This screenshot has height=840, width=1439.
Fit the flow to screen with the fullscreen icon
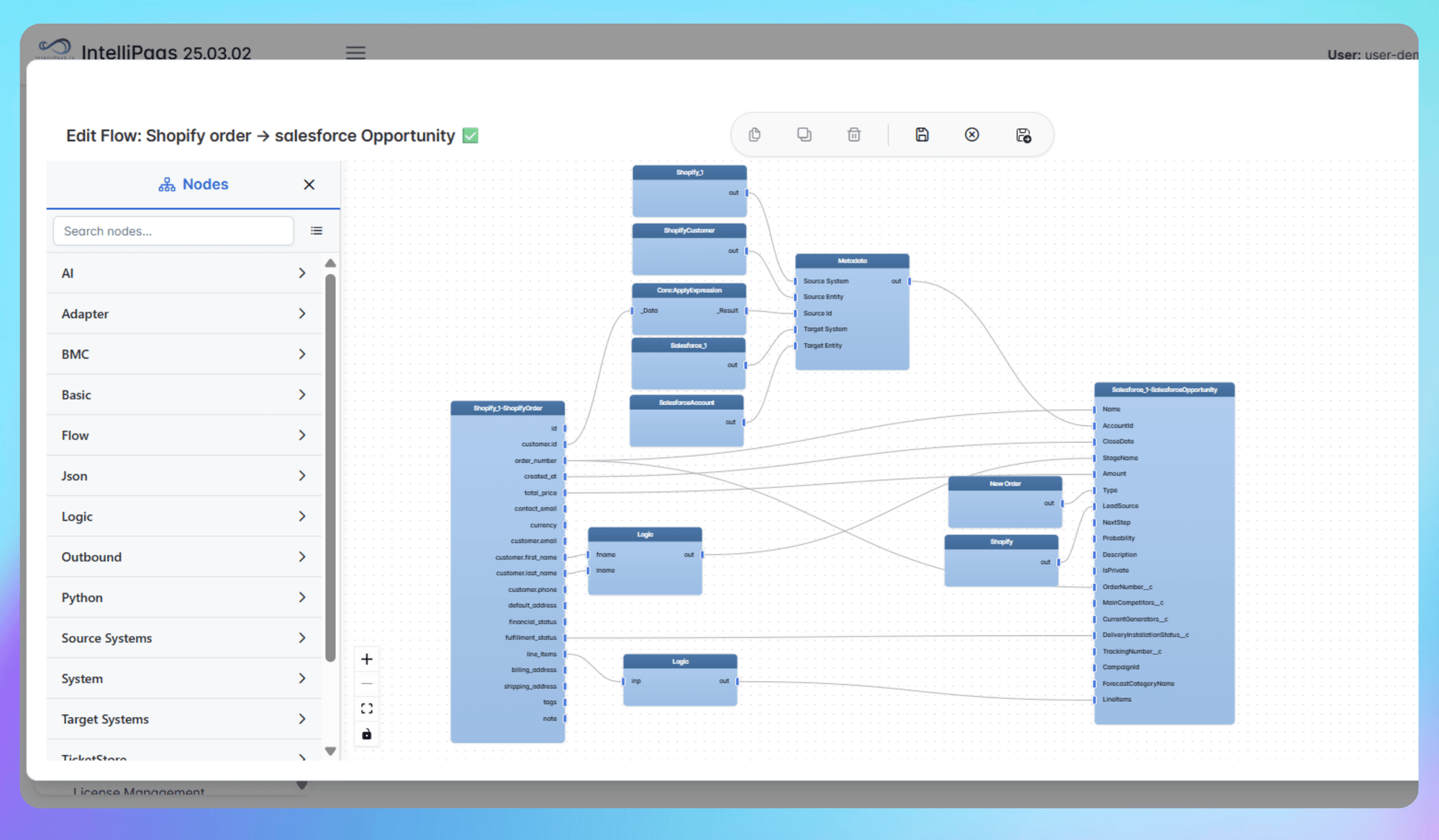[366, 708]
